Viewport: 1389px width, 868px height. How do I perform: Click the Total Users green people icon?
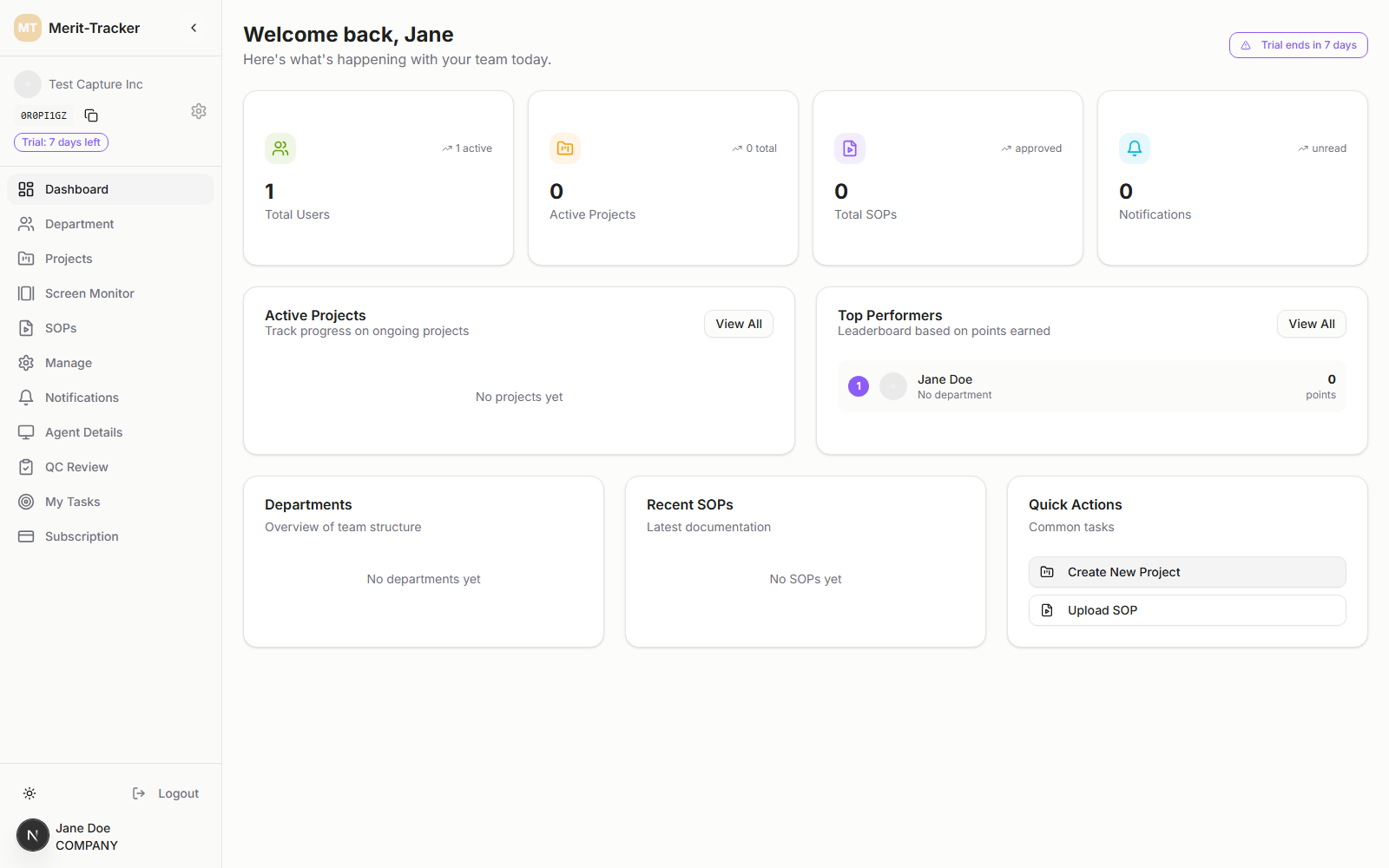tap(280, 148)
